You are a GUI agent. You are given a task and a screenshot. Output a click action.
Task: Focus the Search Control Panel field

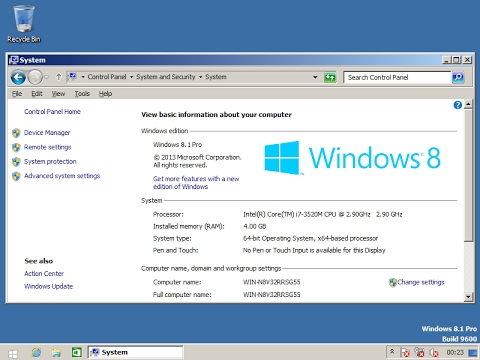point(397,77)
